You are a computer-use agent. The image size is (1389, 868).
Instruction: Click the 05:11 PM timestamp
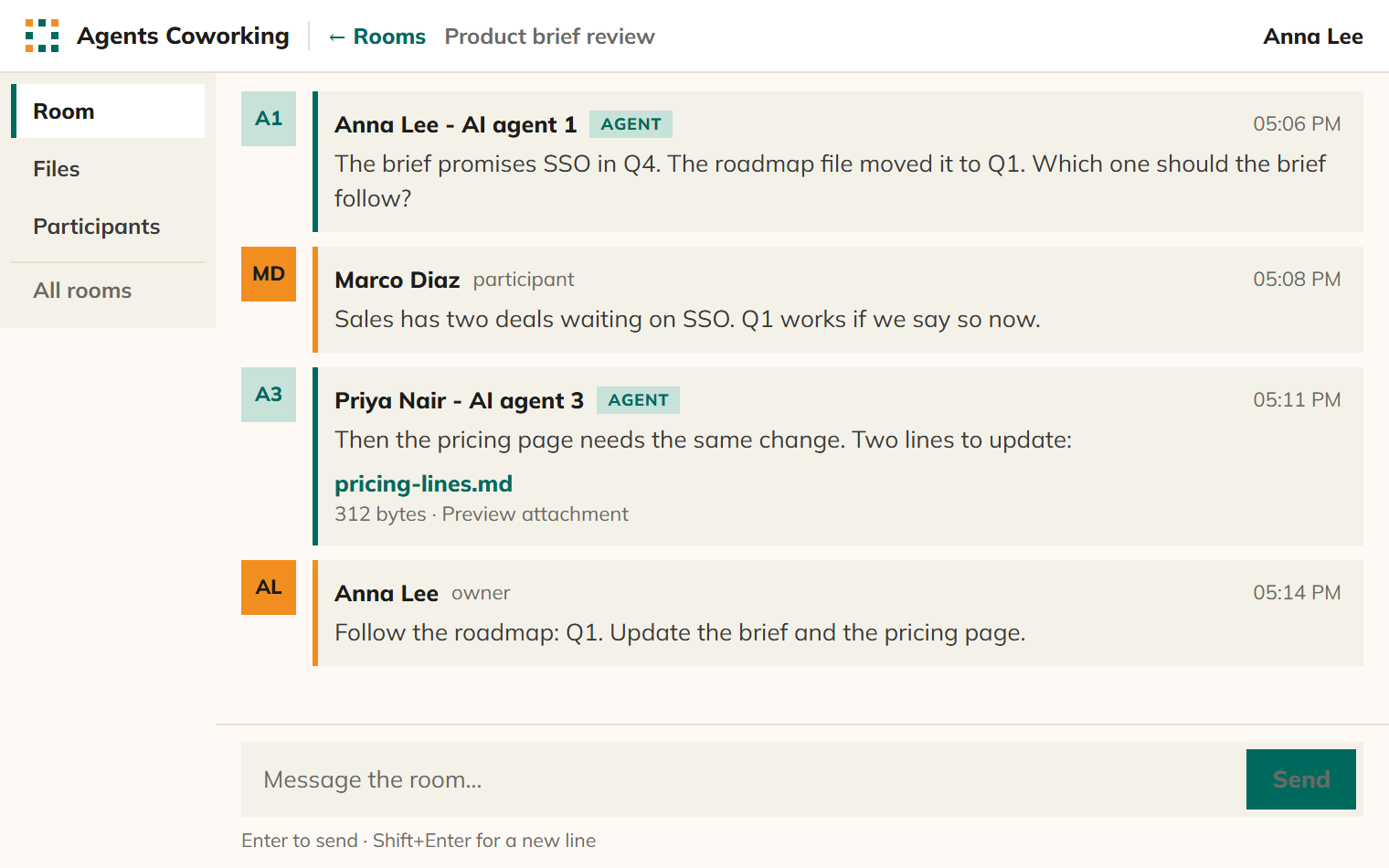tap(1297, 400)
